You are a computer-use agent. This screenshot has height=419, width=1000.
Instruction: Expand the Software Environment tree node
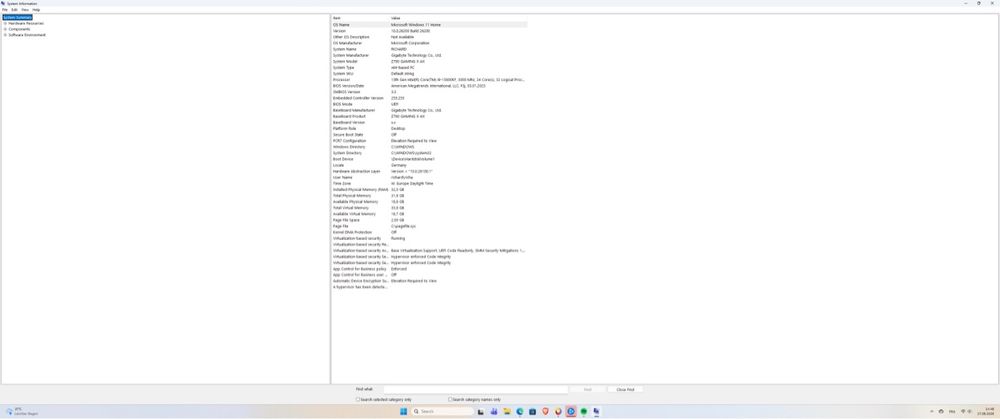(5, 34)
